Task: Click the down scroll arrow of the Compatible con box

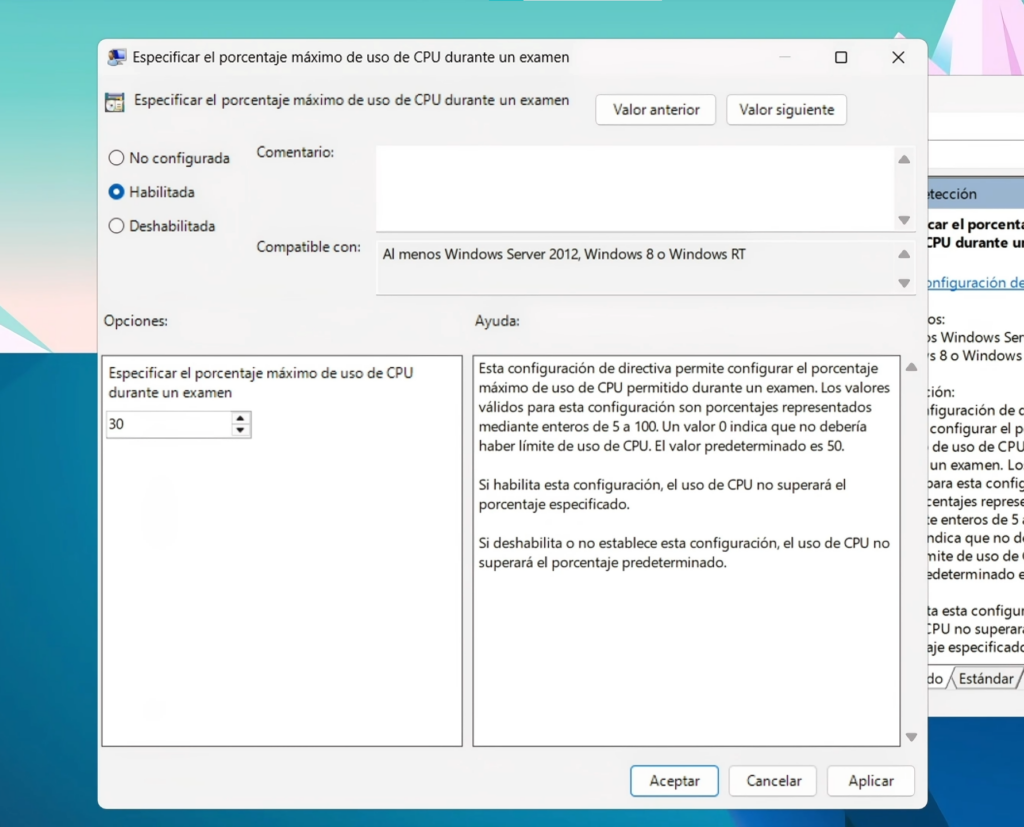Action: point(904,285)
